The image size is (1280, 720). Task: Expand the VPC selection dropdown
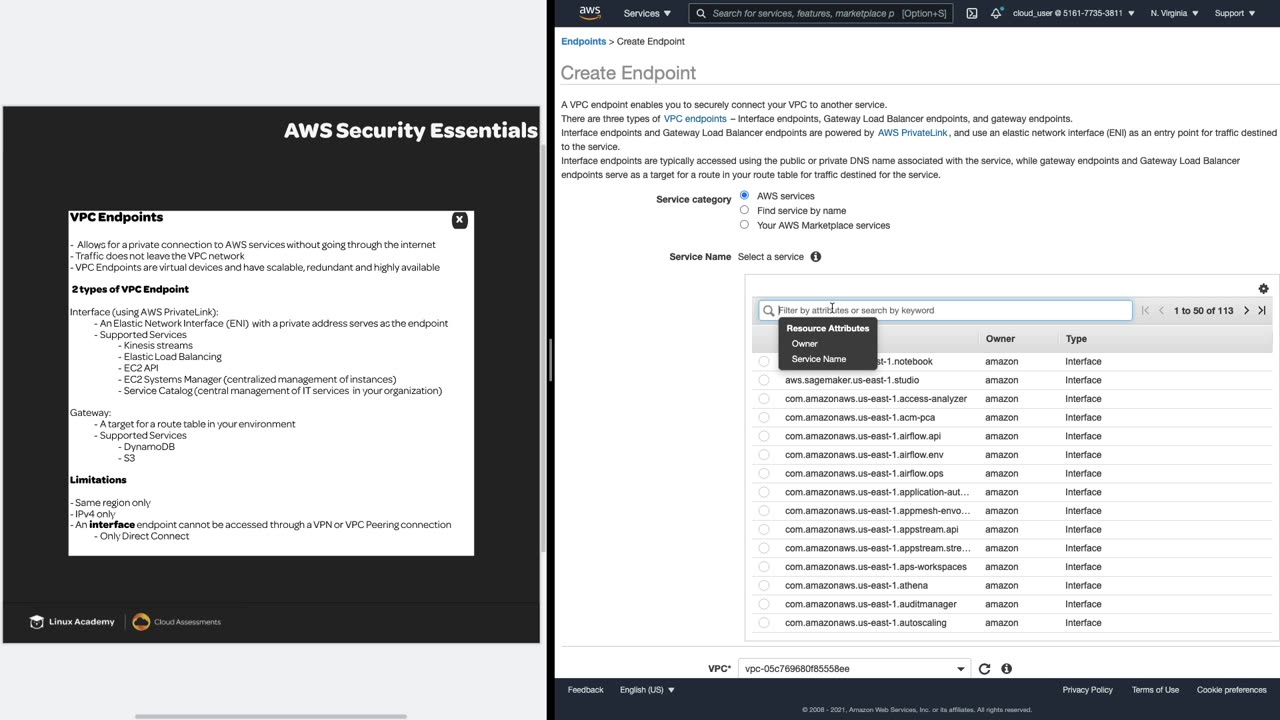[854, 669]
